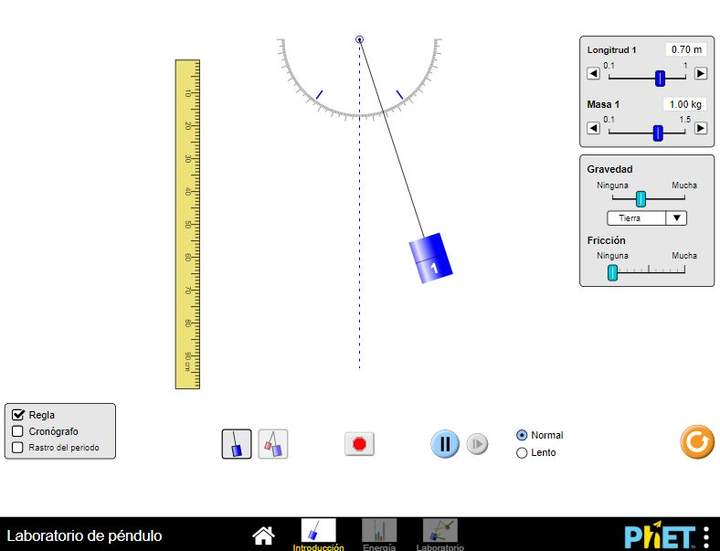Decrease Masa 1 with left arrow

point(593,128)
